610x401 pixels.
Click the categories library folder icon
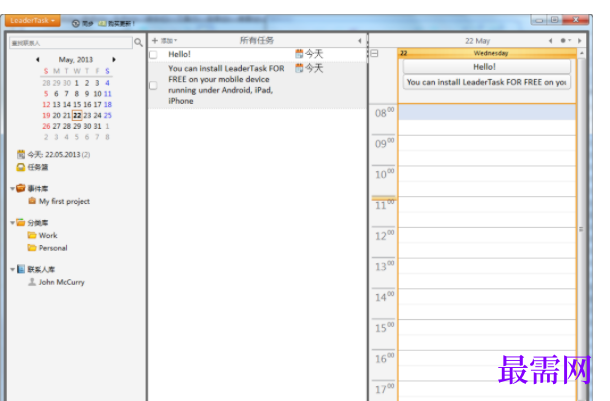[x=21, y=222]
